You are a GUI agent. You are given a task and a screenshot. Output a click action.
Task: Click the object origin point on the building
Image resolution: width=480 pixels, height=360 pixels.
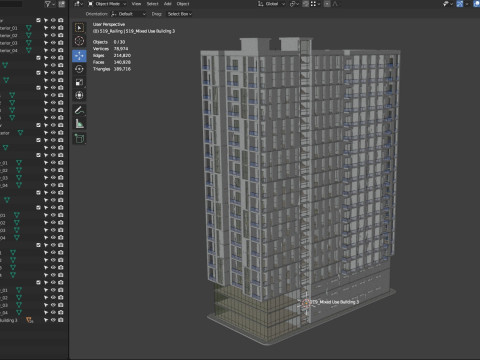[x=306, y=303]
